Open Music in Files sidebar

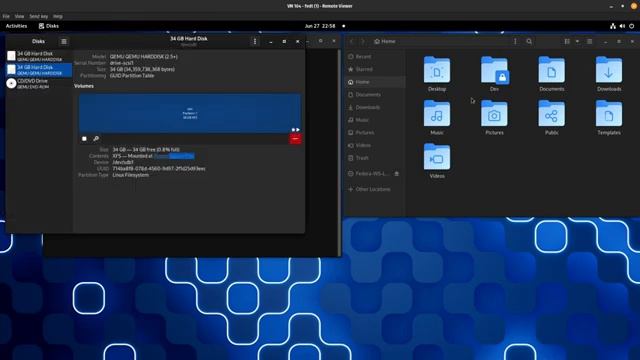pos(375,120)
